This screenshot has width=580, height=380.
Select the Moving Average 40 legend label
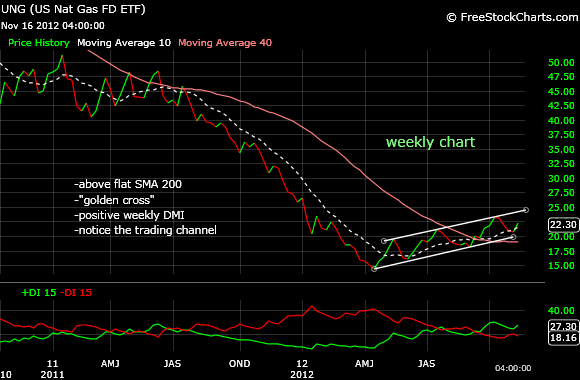click(225, 43)
